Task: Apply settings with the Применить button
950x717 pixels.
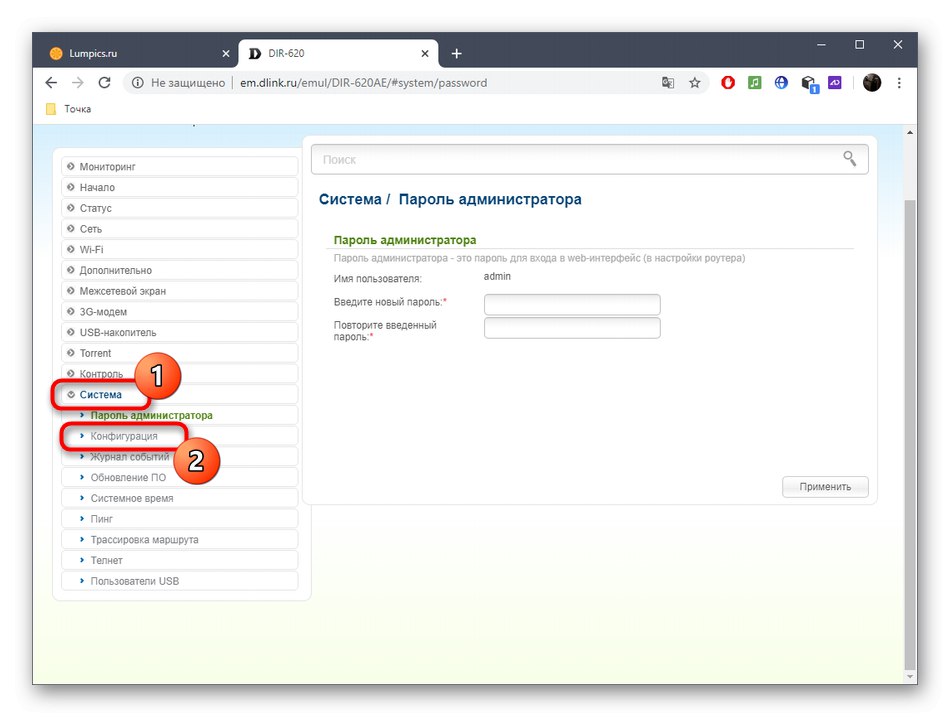Action: (825, 487)
